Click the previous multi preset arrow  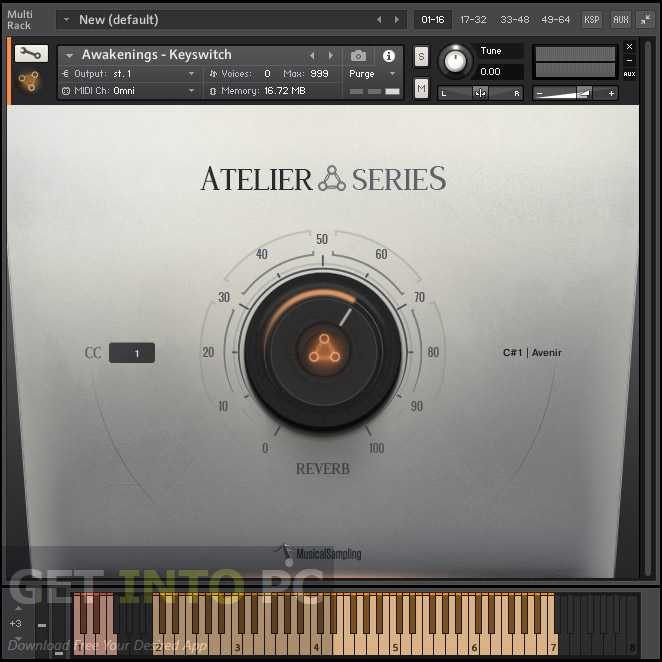coord(379,20)
